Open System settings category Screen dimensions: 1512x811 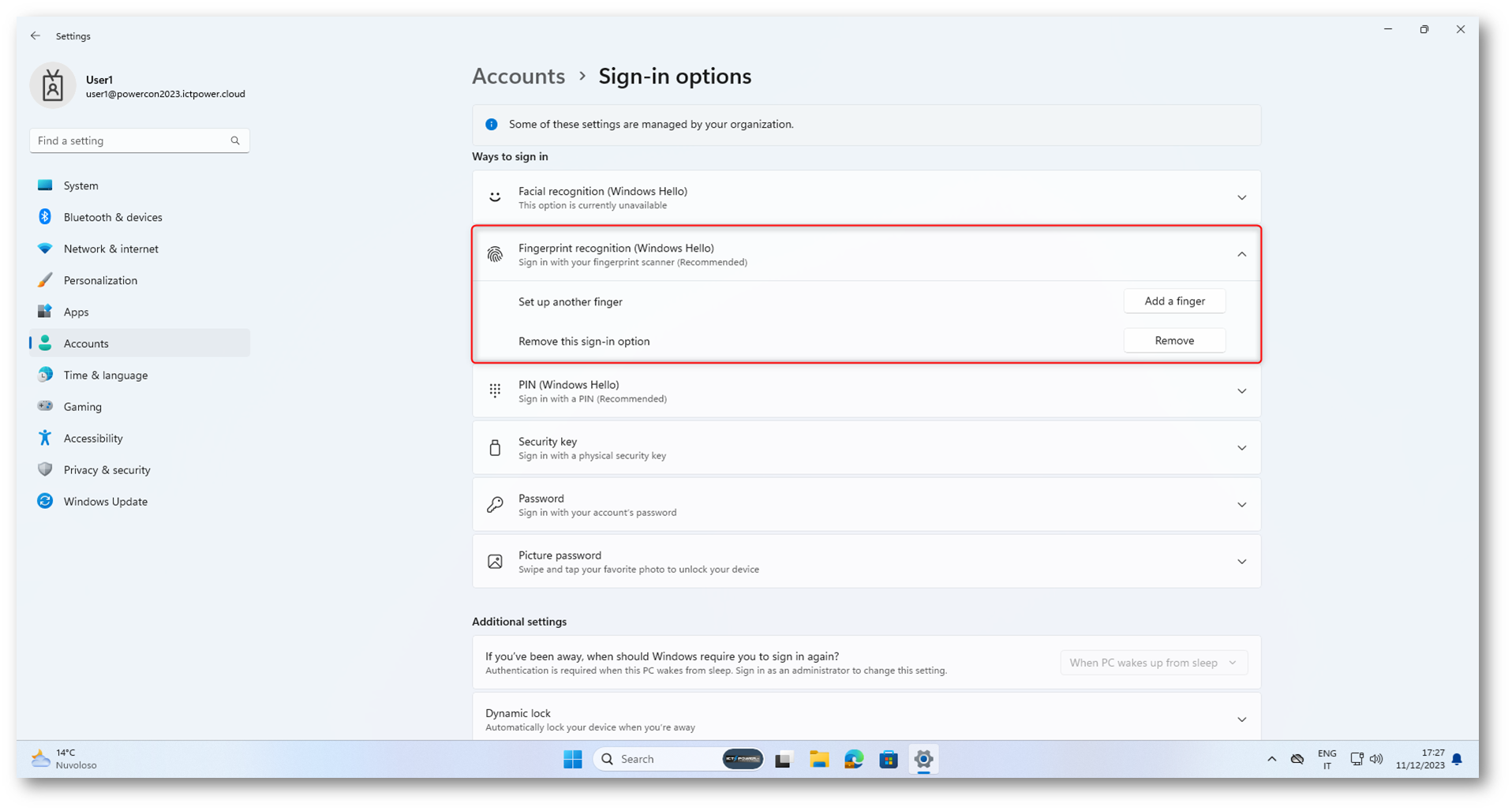click(140, 185)
